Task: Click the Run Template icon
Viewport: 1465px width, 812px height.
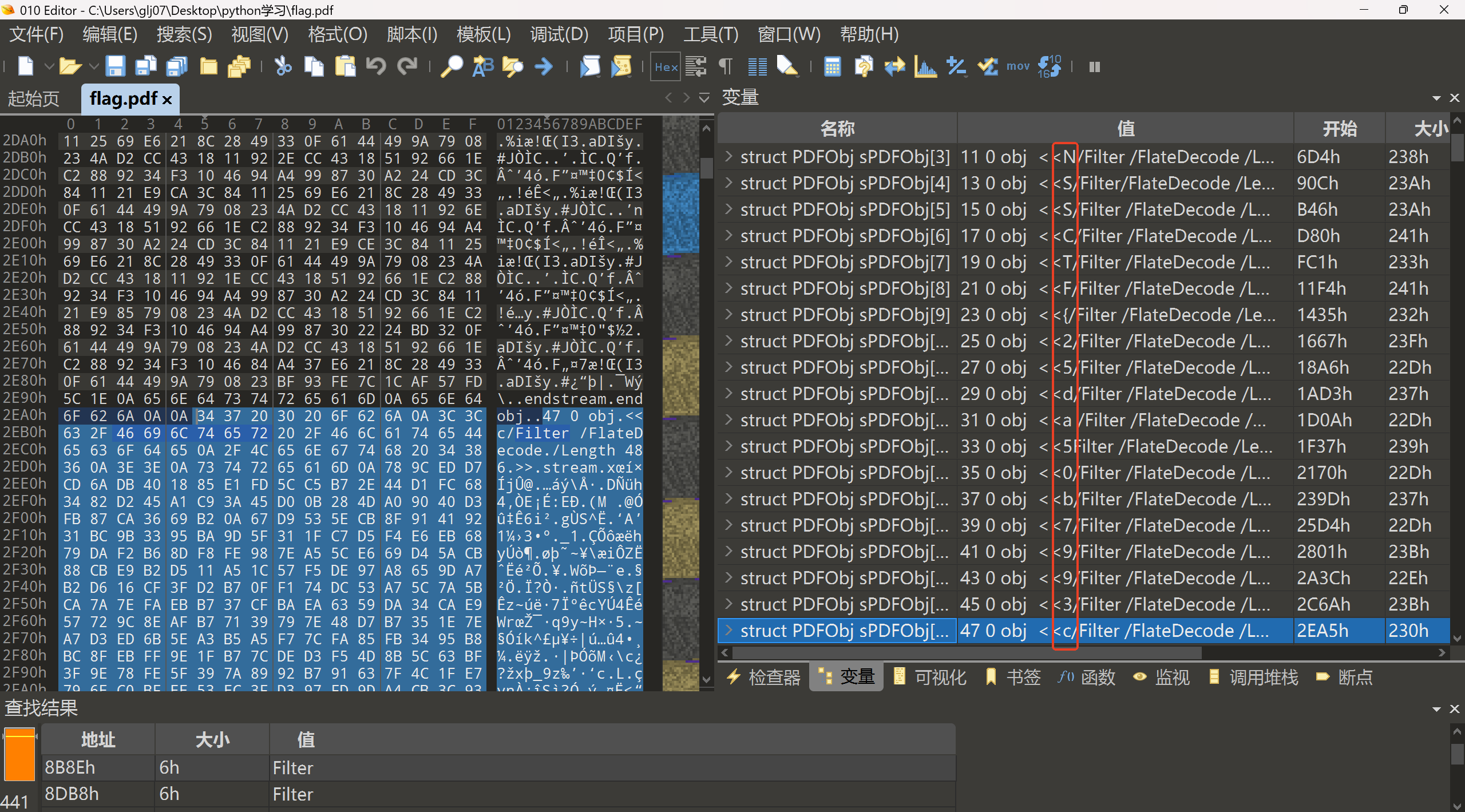Action: (621, 67)
